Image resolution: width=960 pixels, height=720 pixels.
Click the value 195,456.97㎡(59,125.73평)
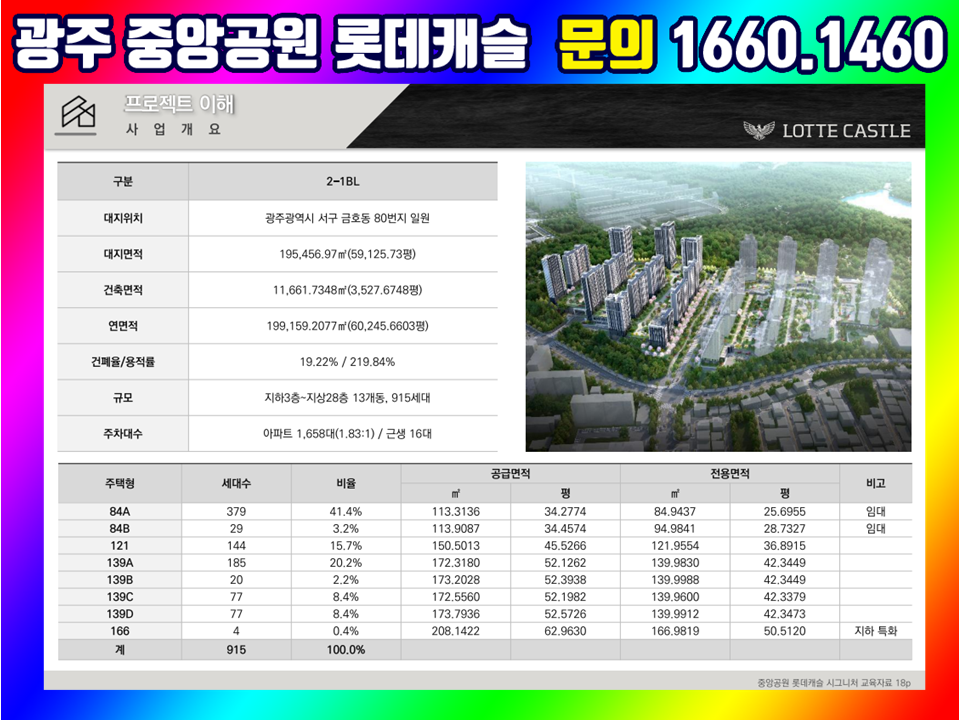pos(347,254)
